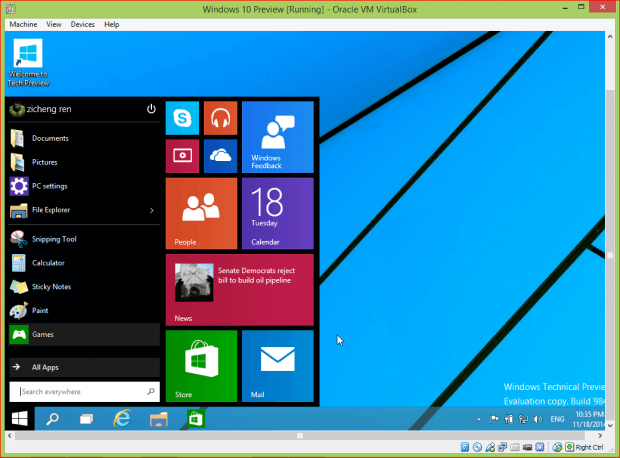The image size is (620, 458).
Task: Click vertical scrollbar down arrow
Action: point(610,426)
